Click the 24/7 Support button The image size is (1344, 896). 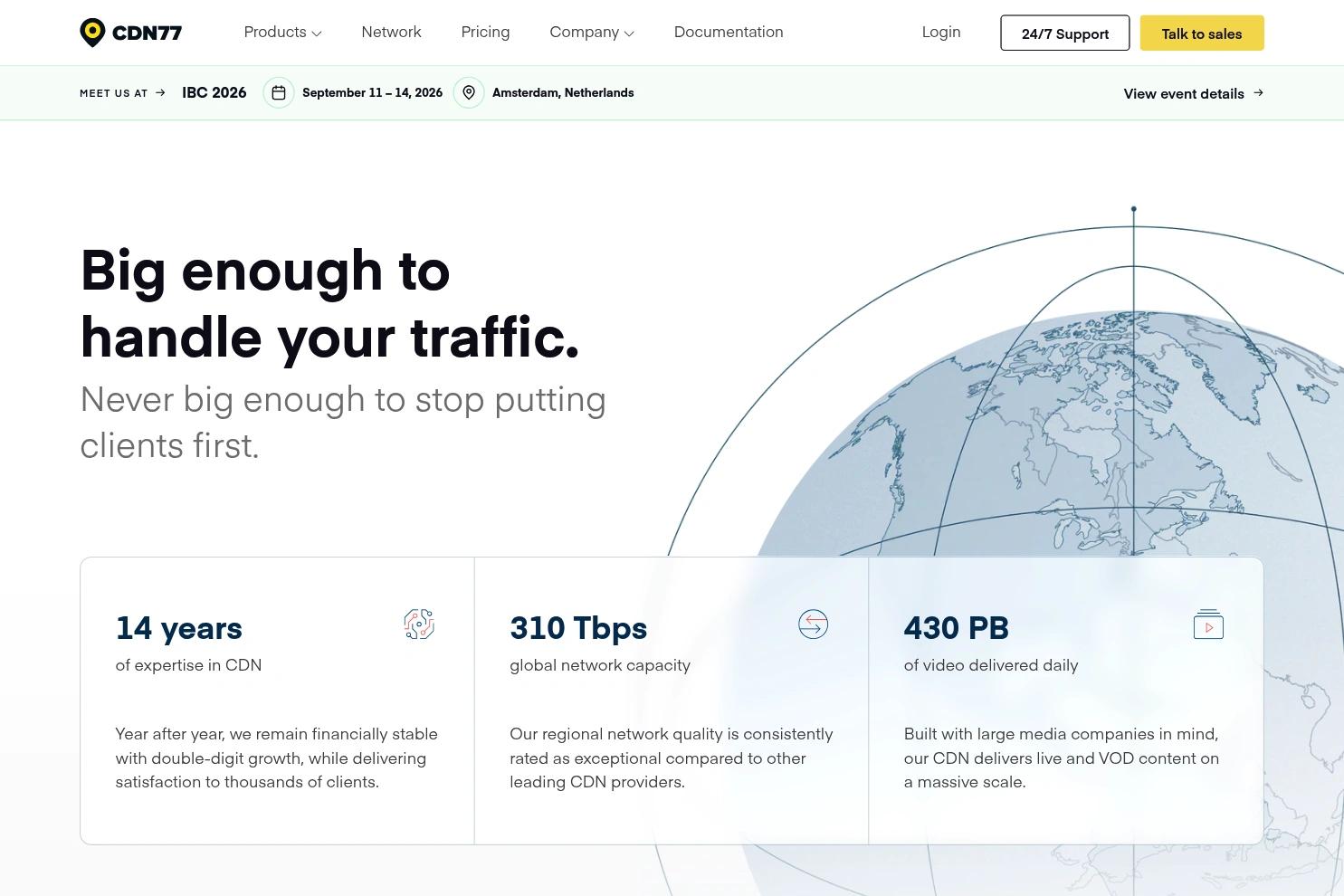[x=1064, y=33]
